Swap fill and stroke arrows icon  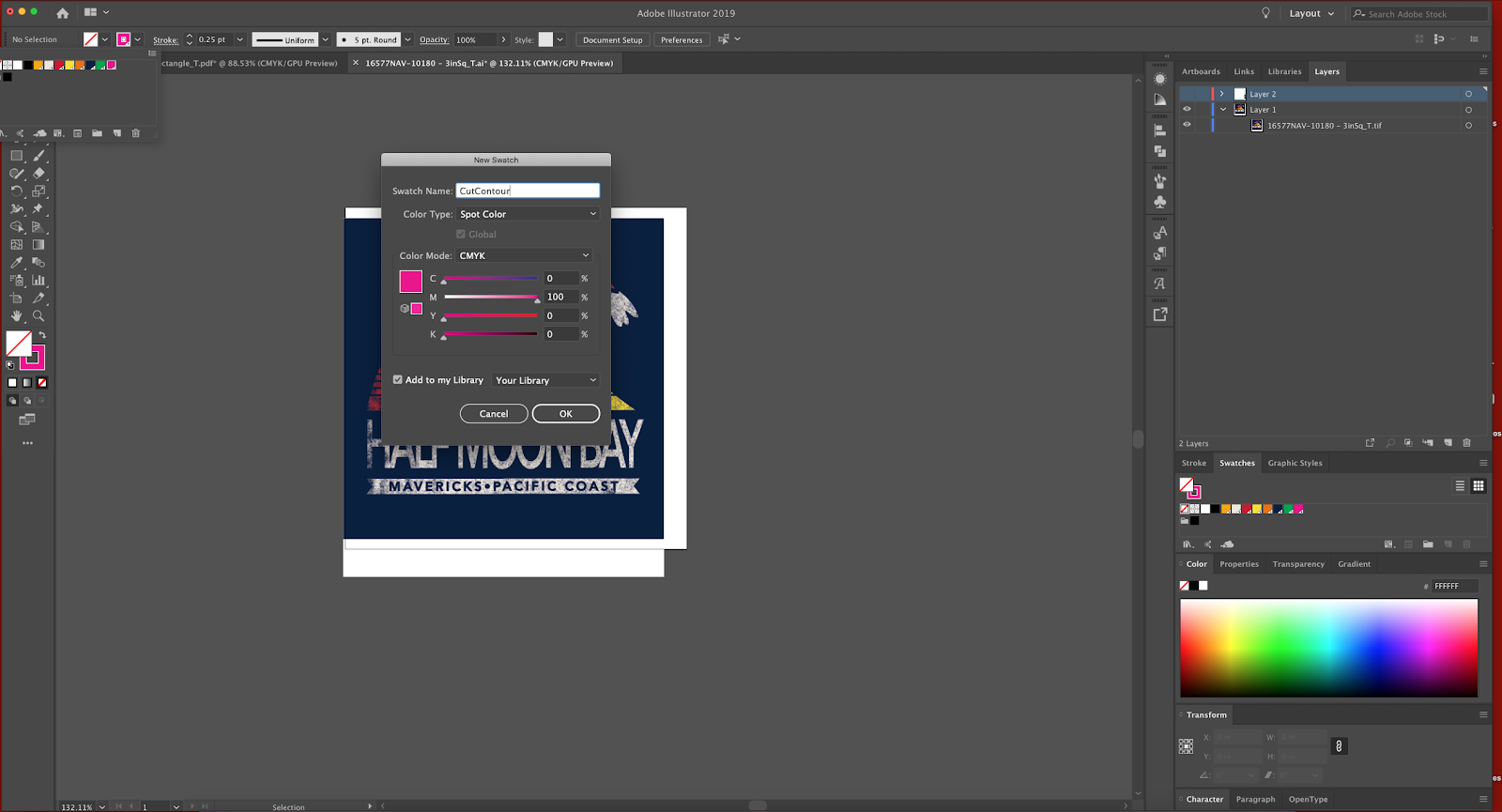(x=41, y=335)
